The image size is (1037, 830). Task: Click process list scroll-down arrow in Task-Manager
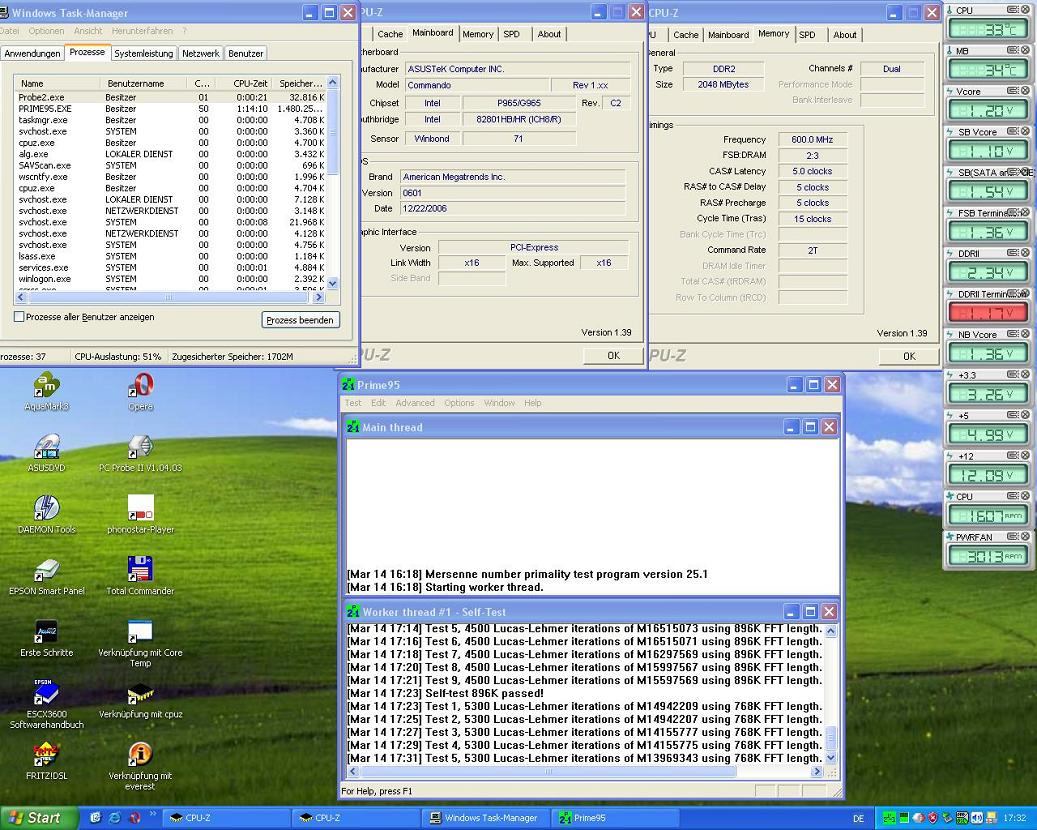tap(333, 283)
